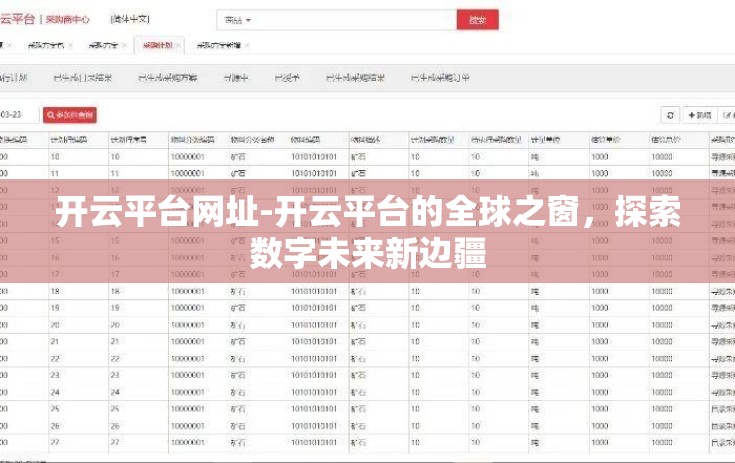The image size is (735, 463).
Task: Click the refresh icon above the table
Action: (x=670, y=115)
